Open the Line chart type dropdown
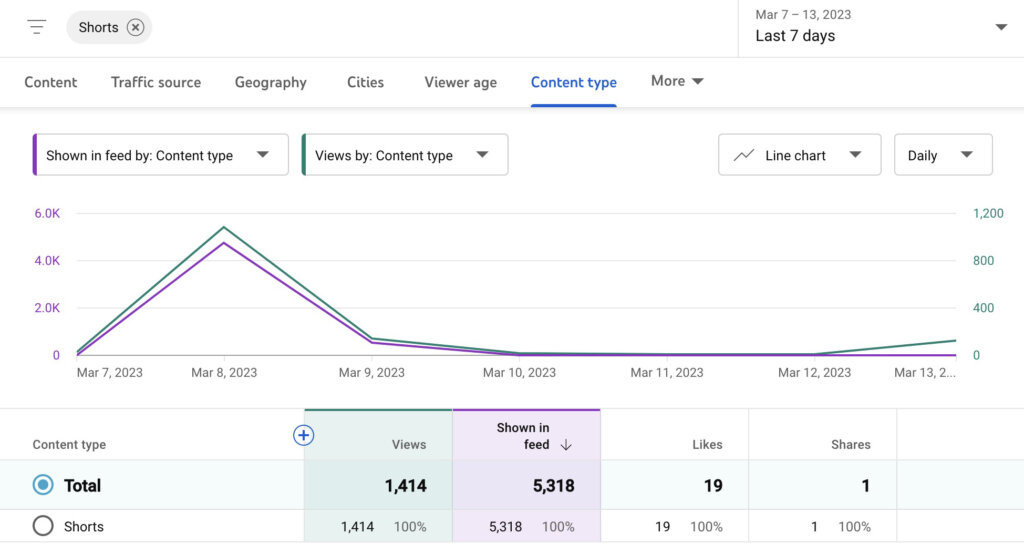The height and width of the screenshot is (544, 1024). 799,155
